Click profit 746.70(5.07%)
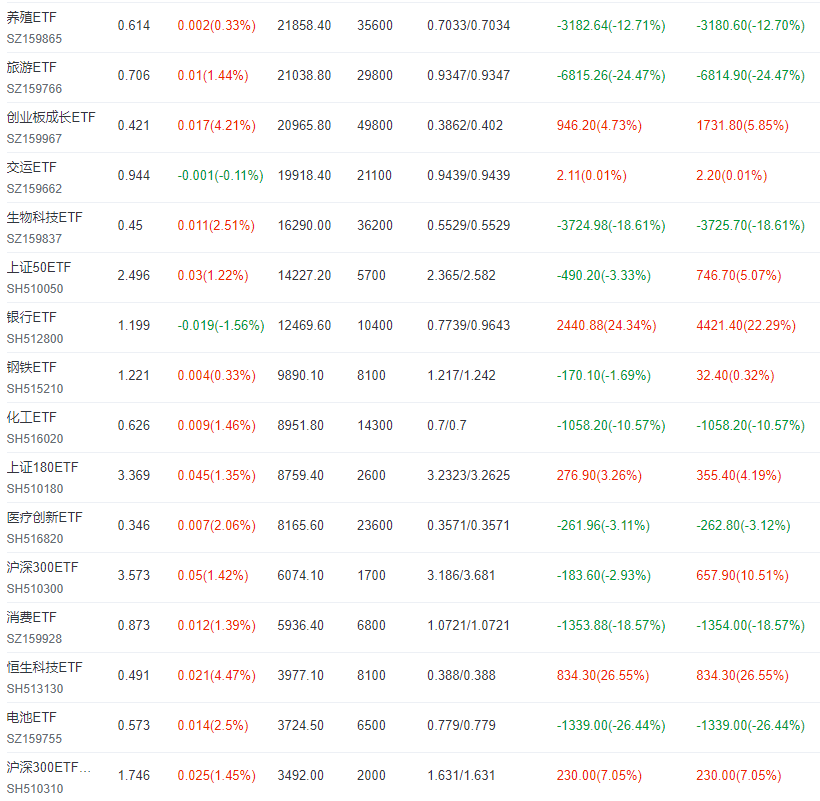 coord(738,276)
